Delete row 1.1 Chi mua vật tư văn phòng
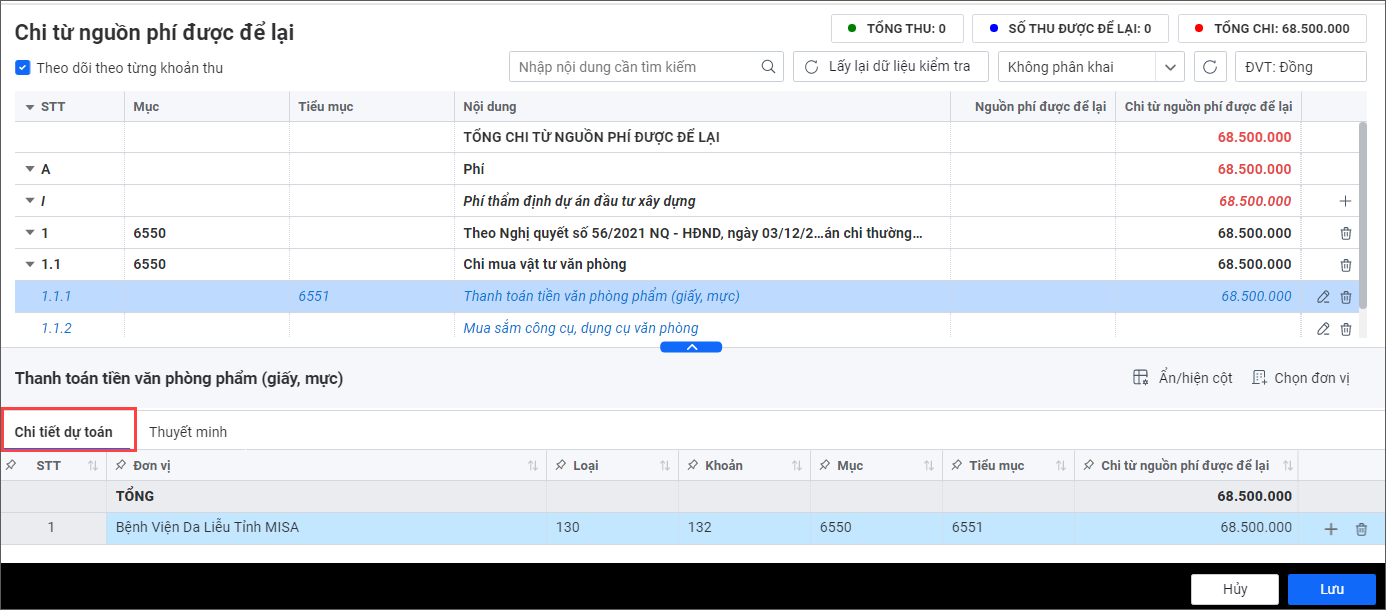 [1345, 265]
